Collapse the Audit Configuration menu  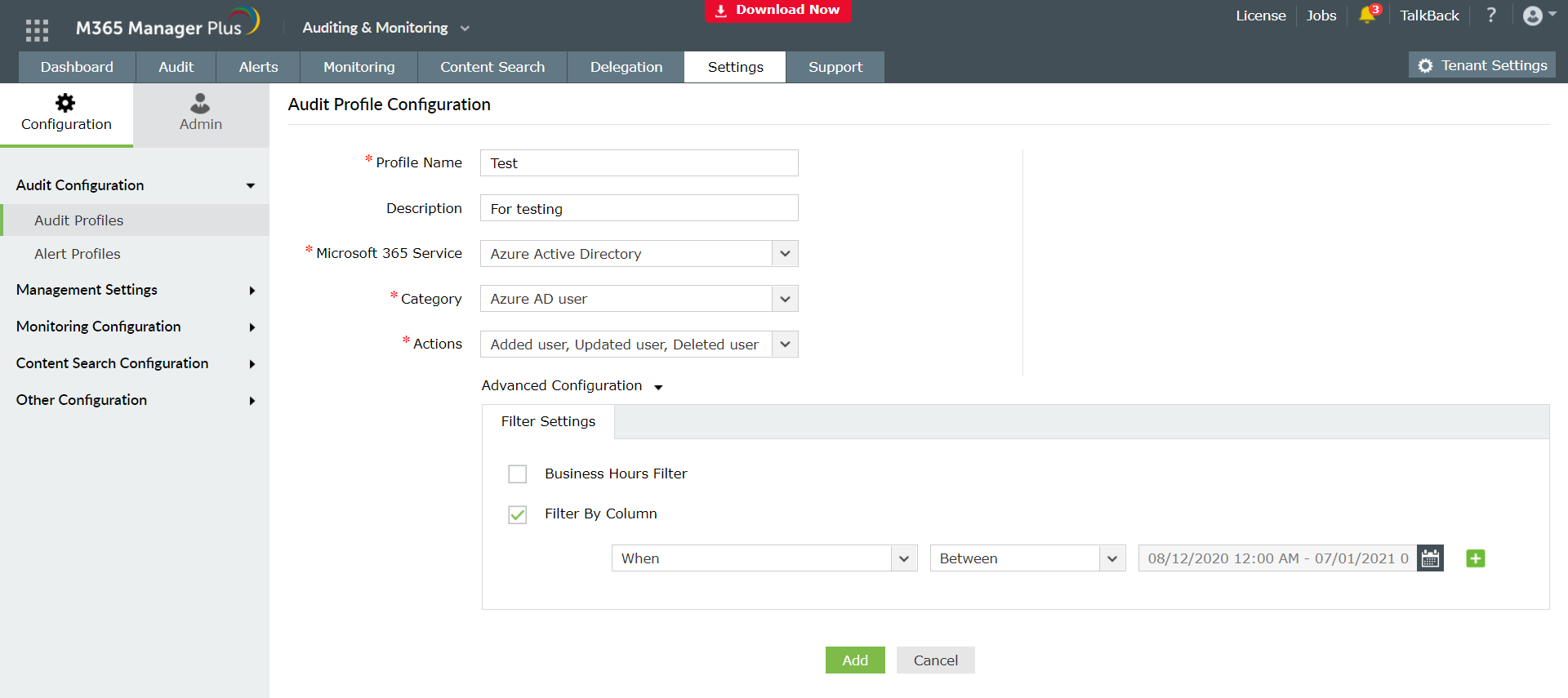(135, 185)
